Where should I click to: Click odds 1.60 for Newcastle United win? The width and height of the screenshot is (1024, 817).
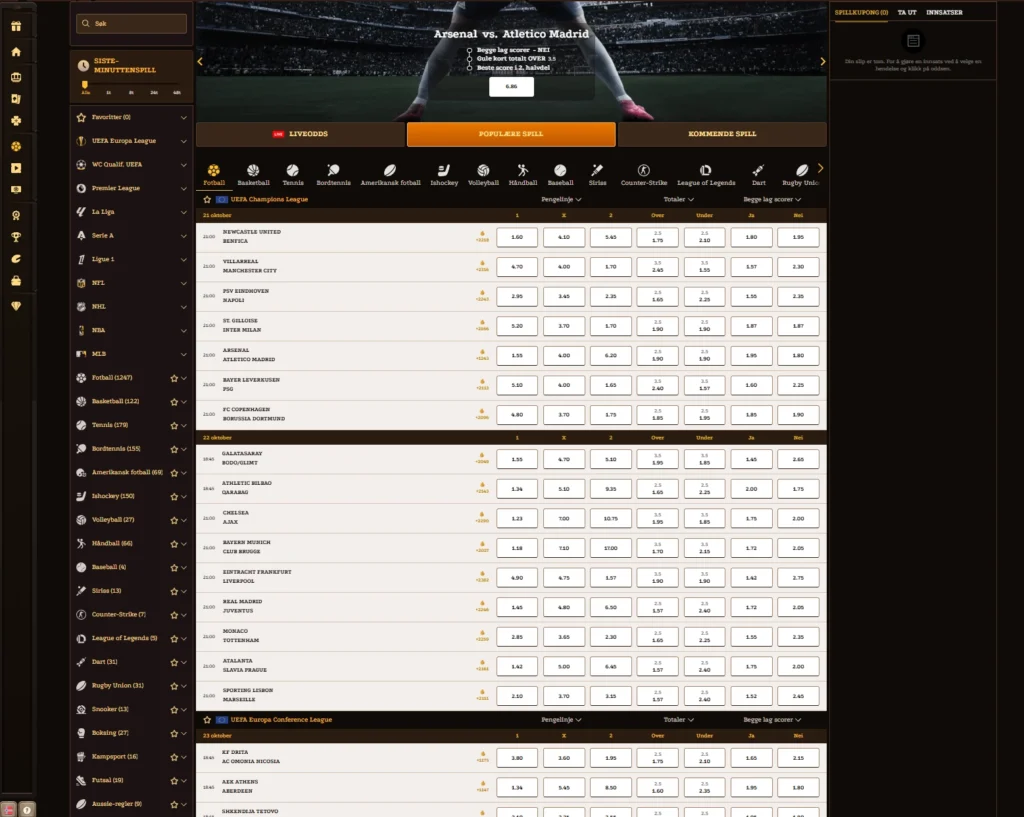tap(517, 237)
